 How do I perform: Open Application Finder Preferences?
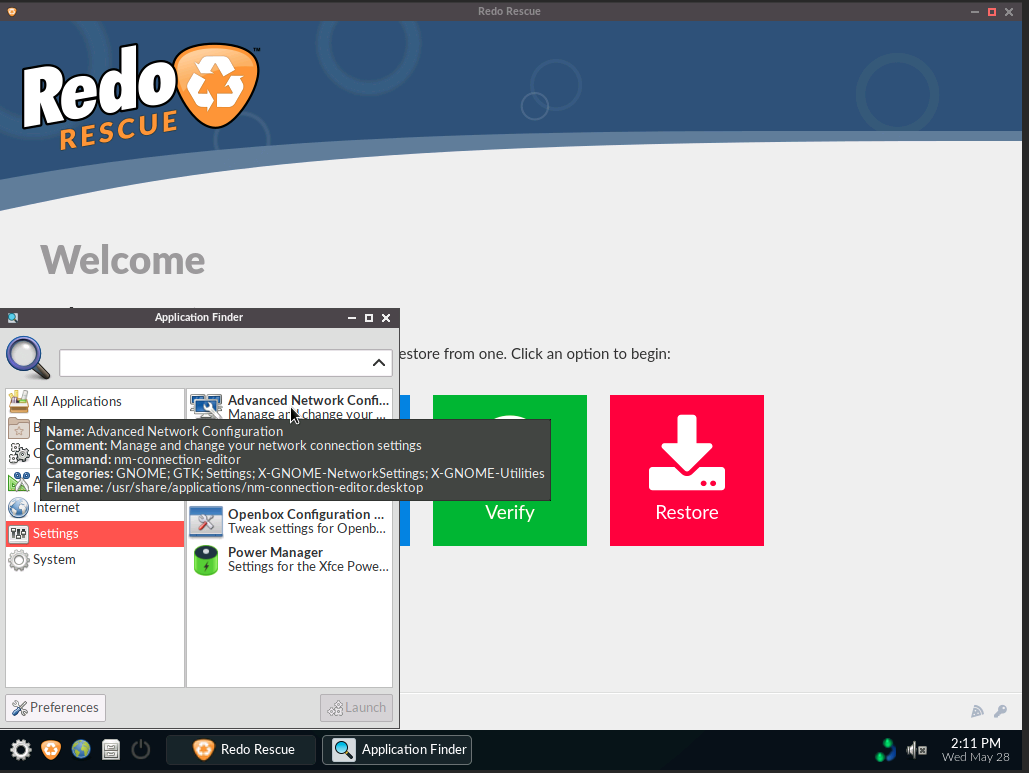click(55, 708)
